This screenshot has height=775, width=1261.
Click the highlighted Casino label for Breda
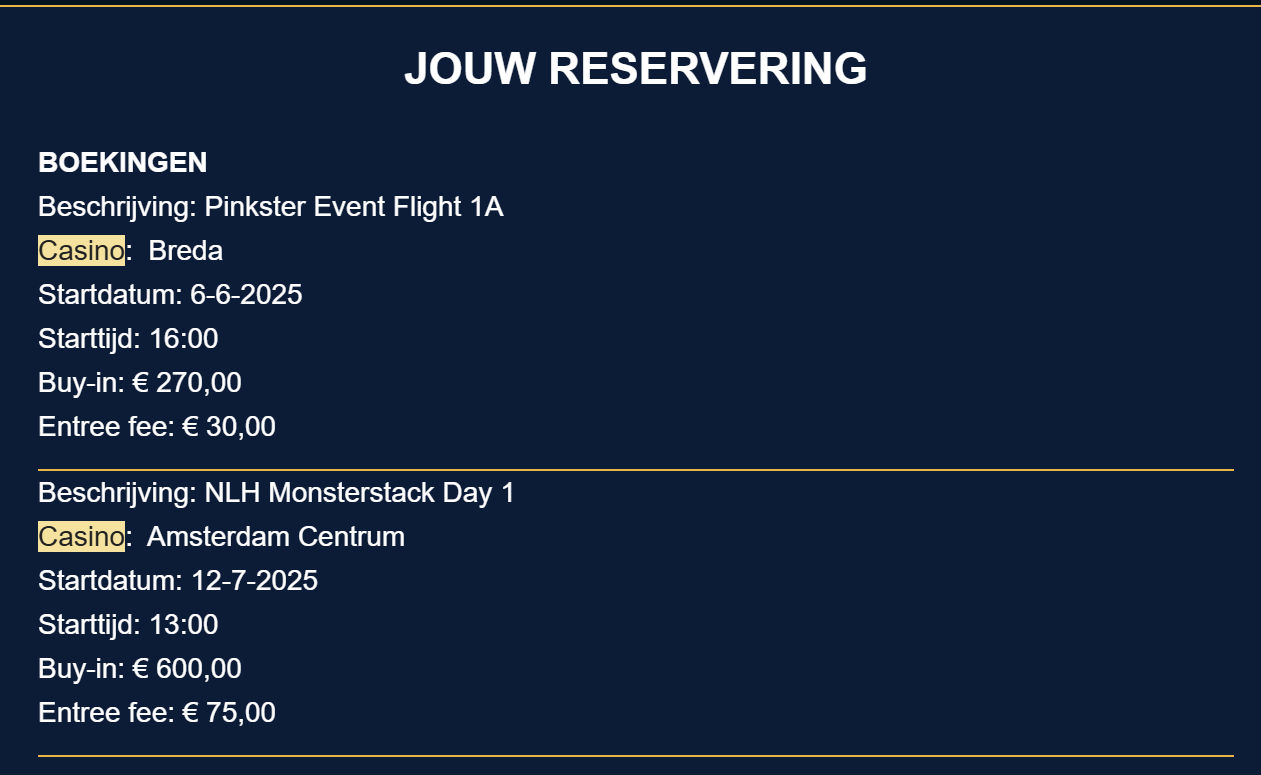[81, 251]
